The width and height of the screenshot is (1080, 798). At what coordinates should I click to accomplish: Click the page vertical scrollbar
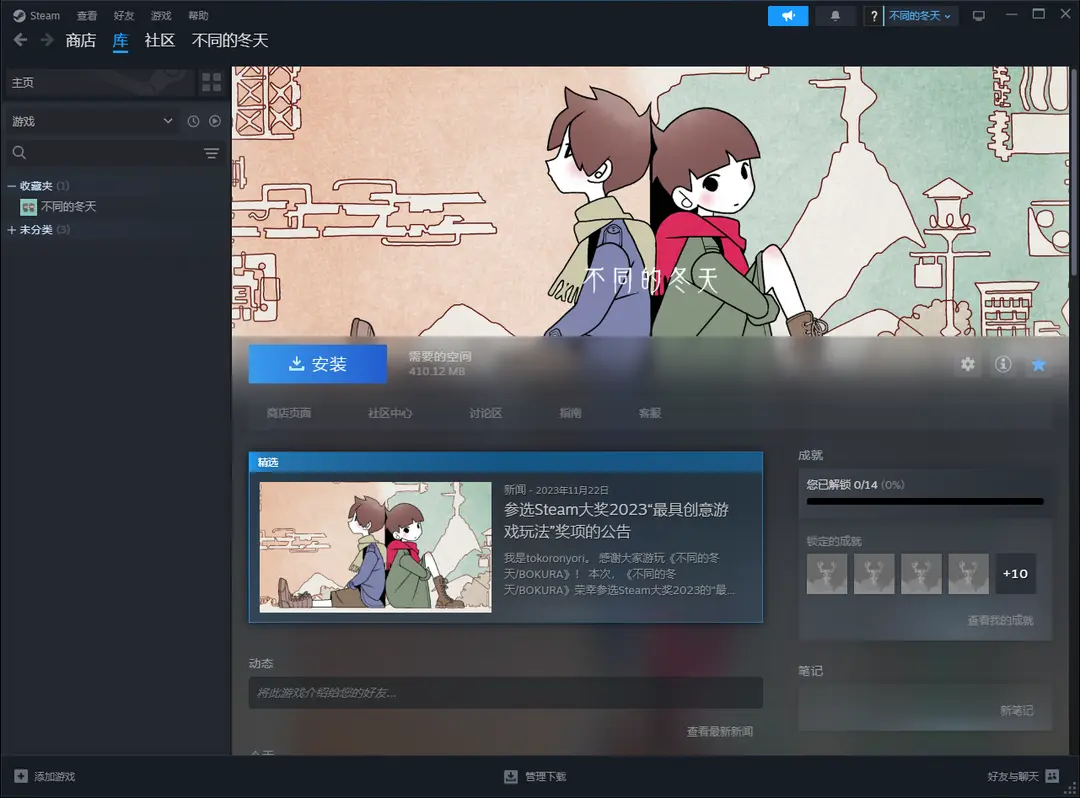(1074, 172)
